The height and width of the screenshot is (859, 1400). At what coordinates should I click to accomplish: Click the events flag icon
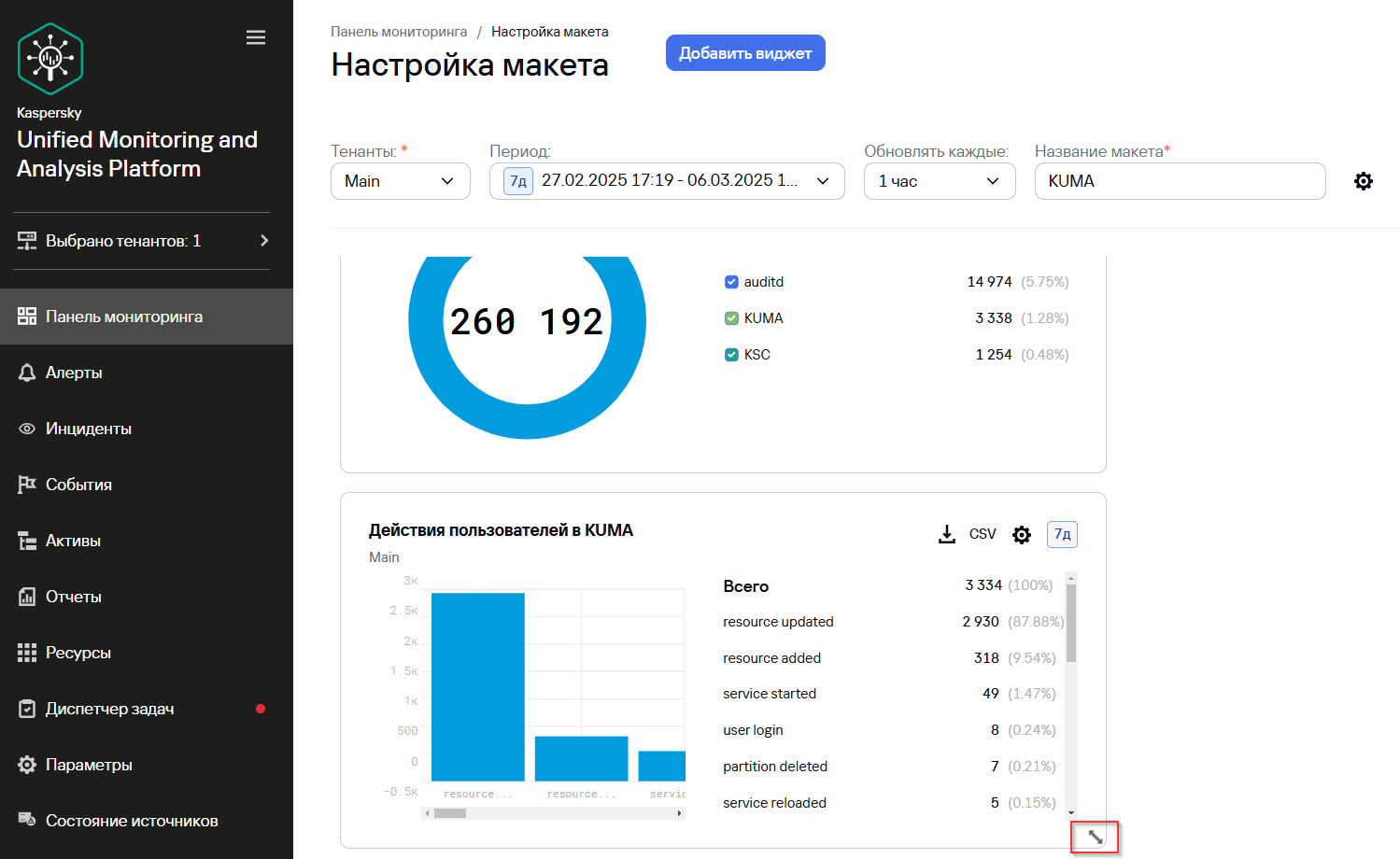(x=27, y=485)
